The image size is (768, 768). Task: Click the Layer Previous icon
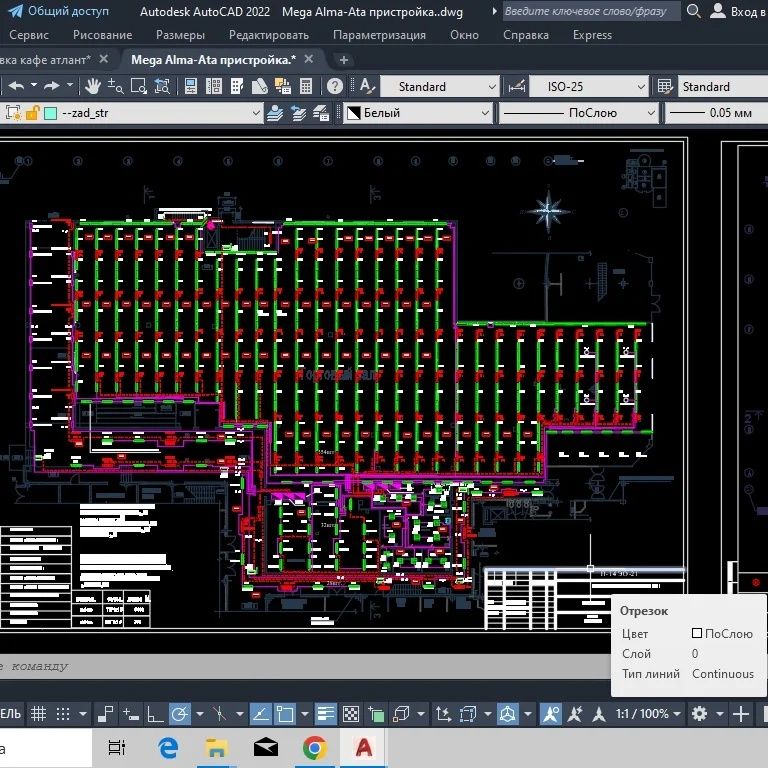point(298,113)
